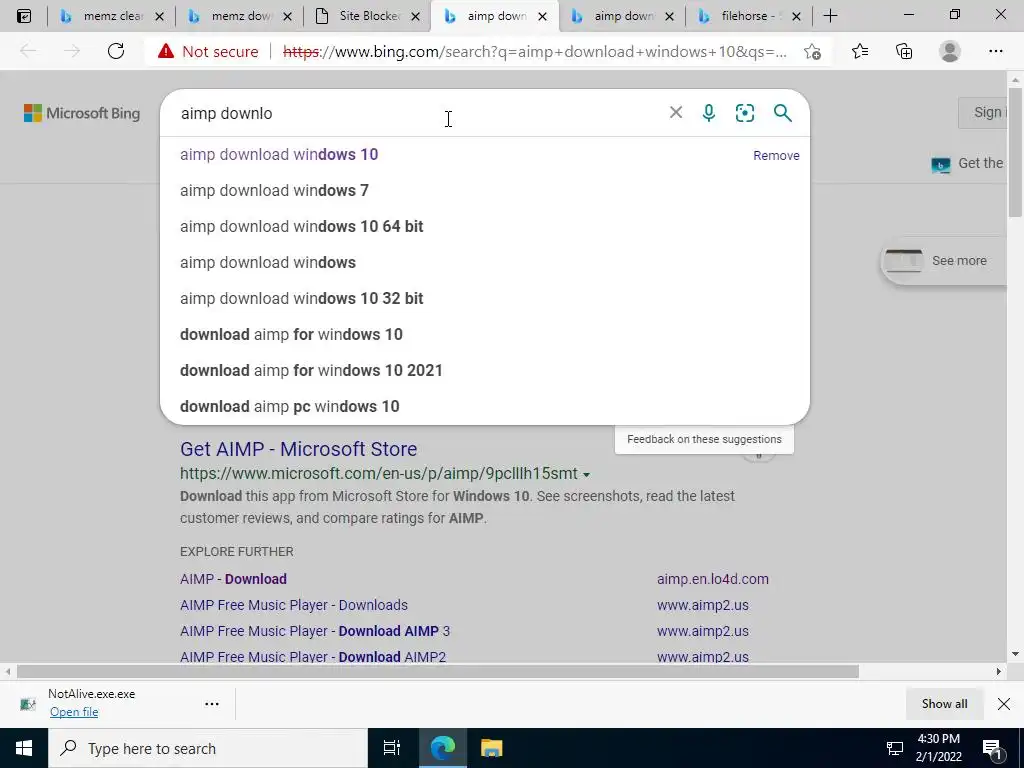Click the See more button
This screenshot has width=1024, height=768.
(944, 261)
